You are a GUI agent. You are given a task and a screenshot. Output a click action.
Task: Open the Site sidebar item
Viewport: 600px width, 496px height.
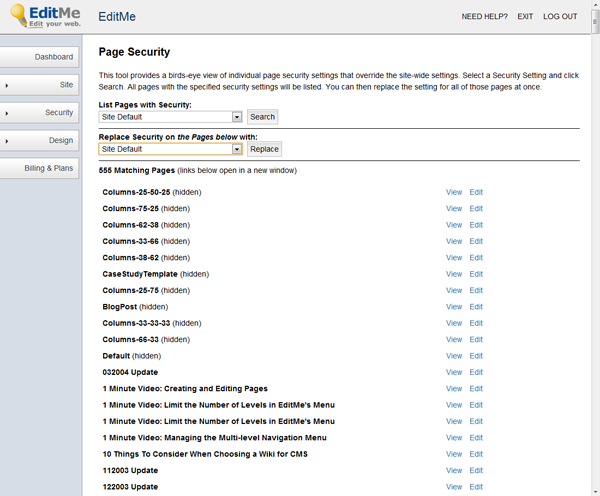39,85
